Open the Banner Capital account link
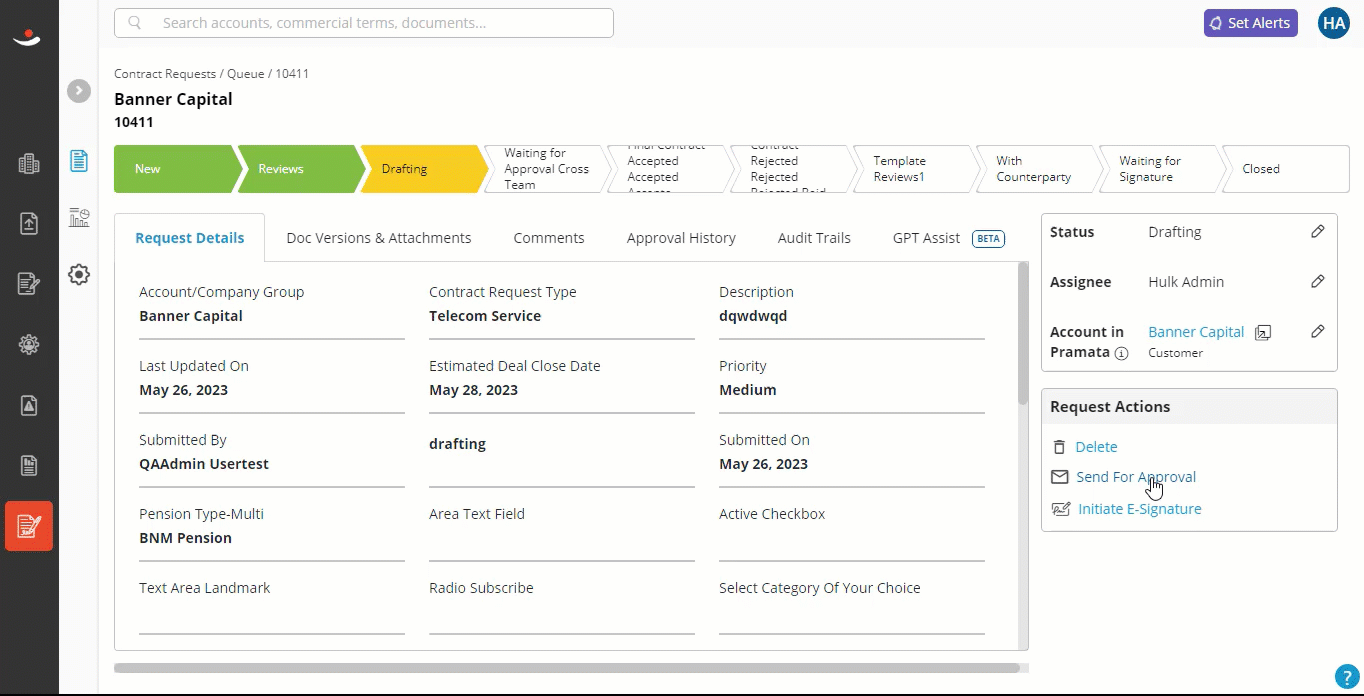1364x696 pixels. tap(1196, 332)
